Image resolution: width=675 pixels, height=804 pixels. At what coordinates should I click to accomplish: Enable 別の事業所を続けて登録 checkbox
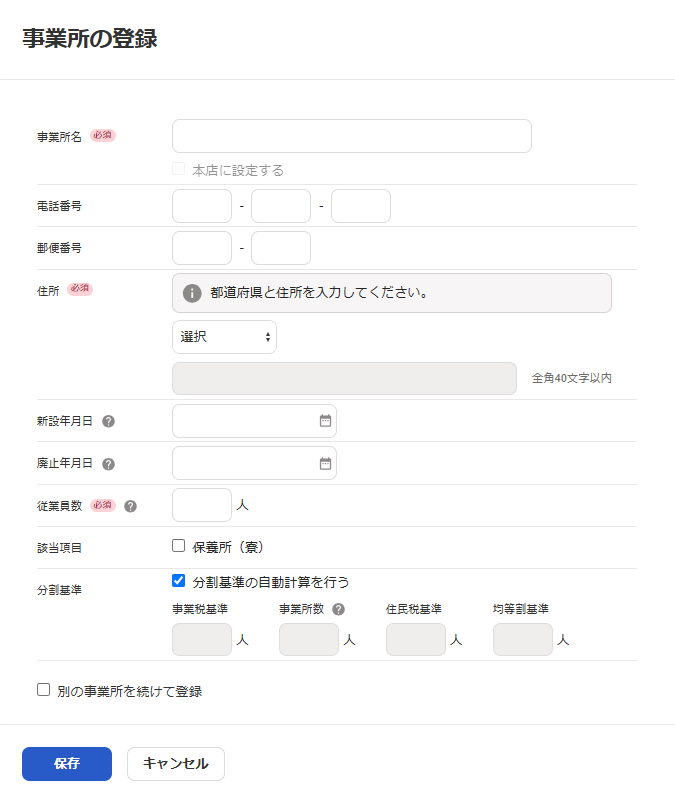point(43,690)
